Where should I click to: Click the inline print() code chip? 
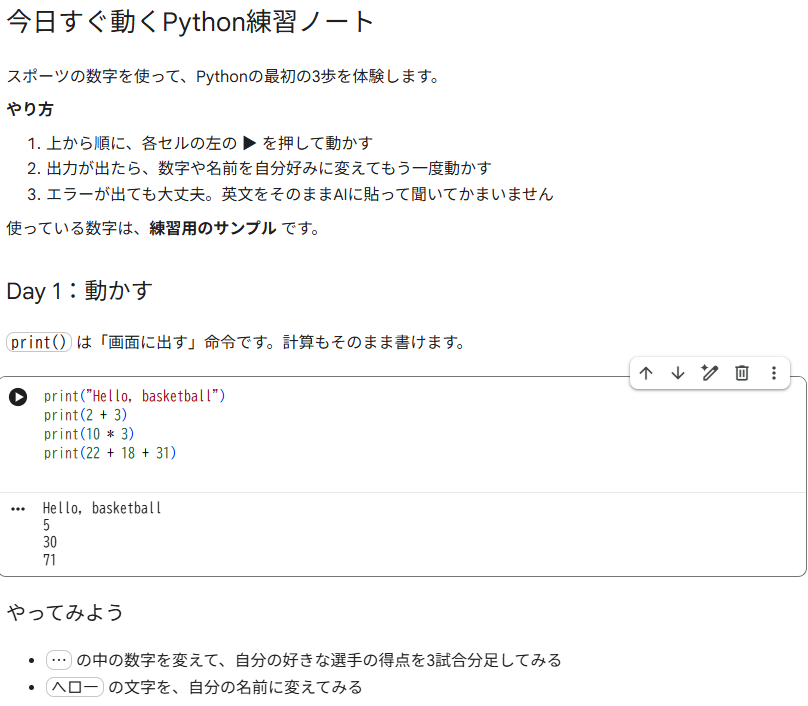click(x=39, y=342)
